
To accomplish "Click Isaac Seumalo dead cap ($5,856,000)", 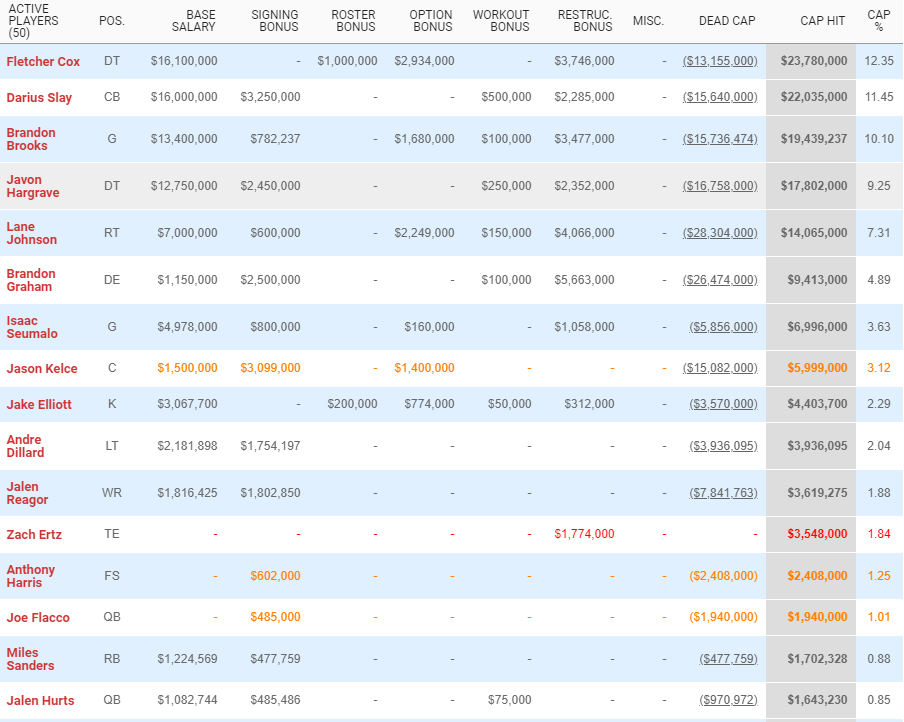I will 724,327.
